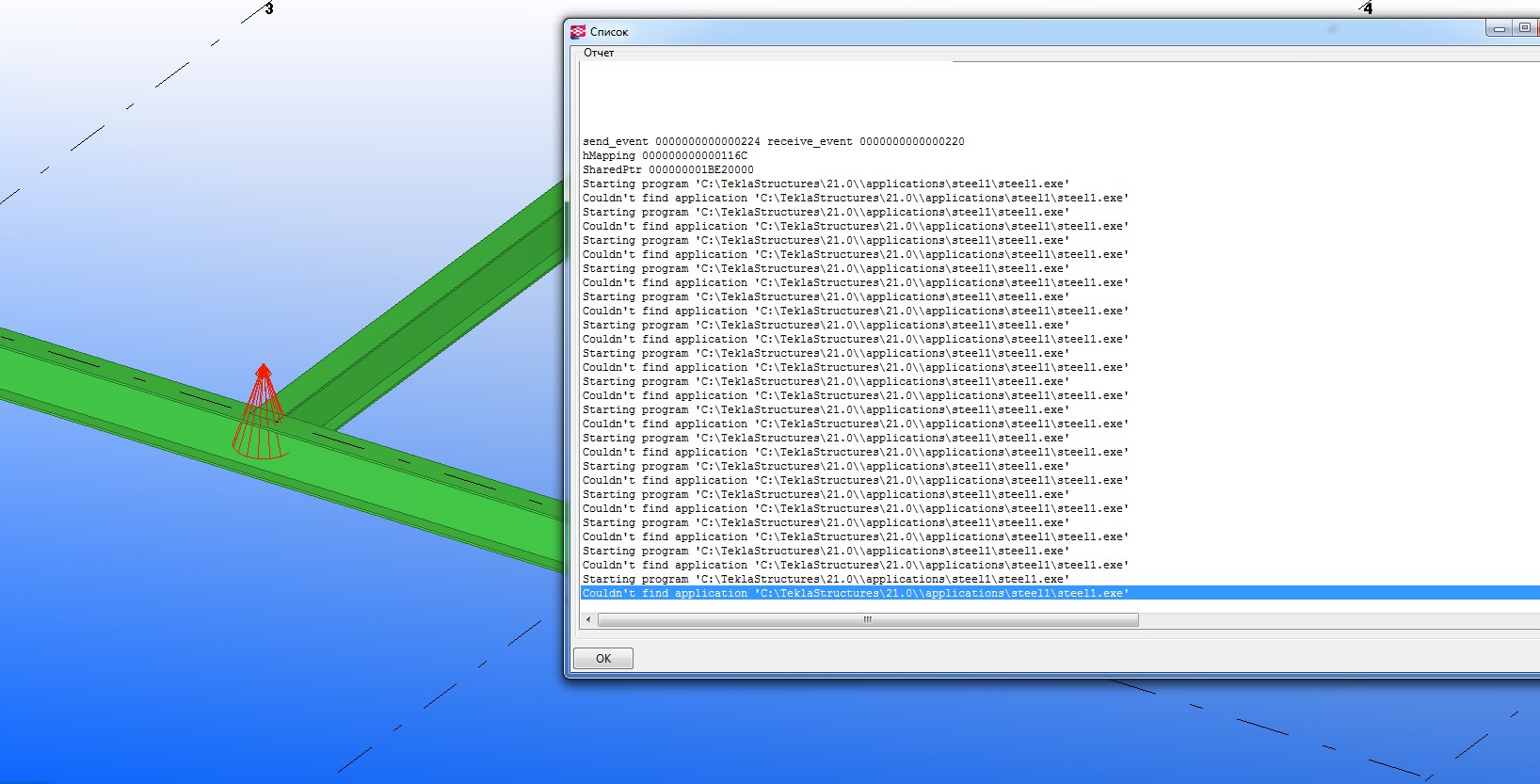This screenshot has width=1540, height=784.
Task: Minimize the Список report window
Action: (x=1499, y=29)
